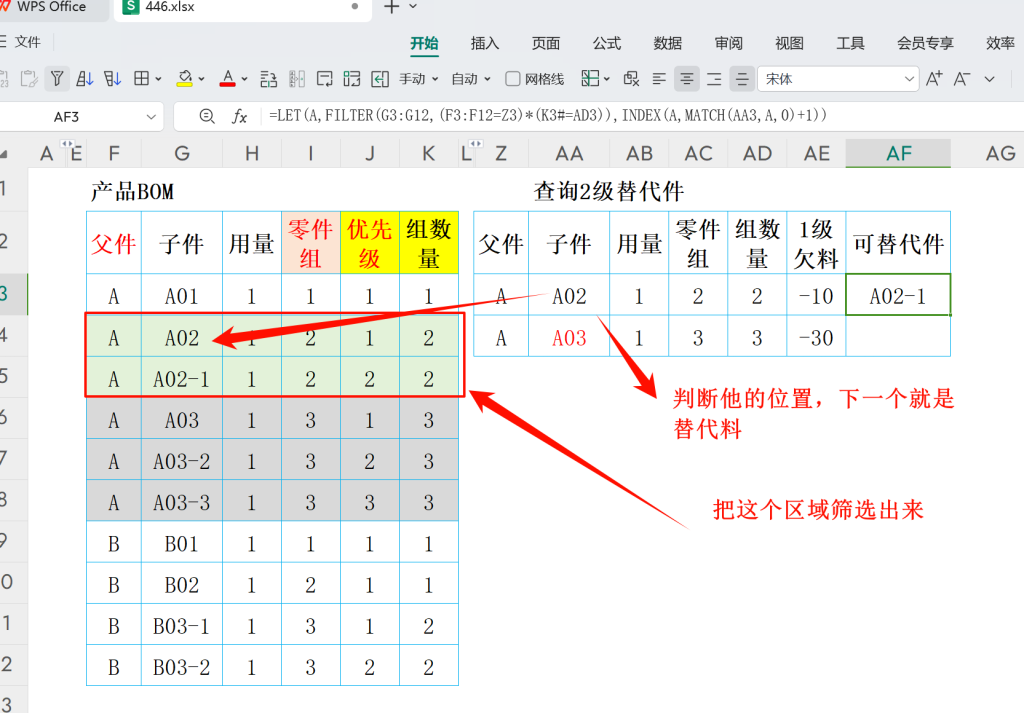Screen dimensions: 1024x713
Task: Open the 会员专享 tab
Action: 925,43
